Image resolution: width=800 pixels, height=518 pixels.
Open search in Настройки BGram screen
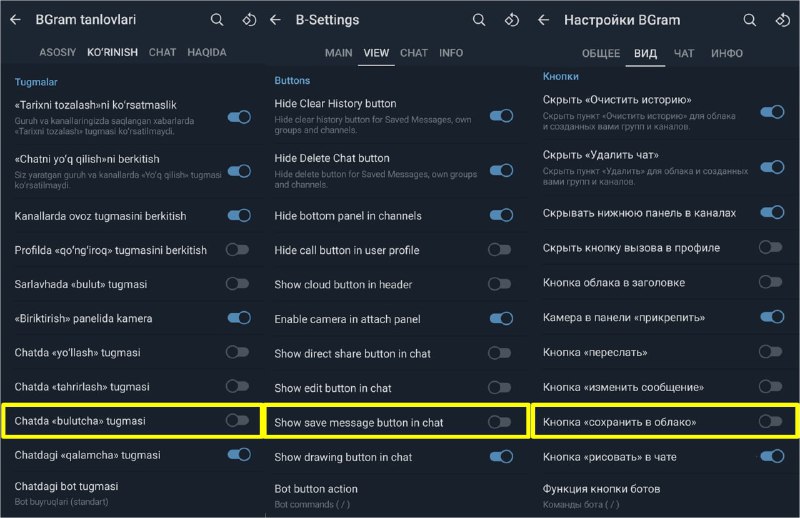(749, 20)
